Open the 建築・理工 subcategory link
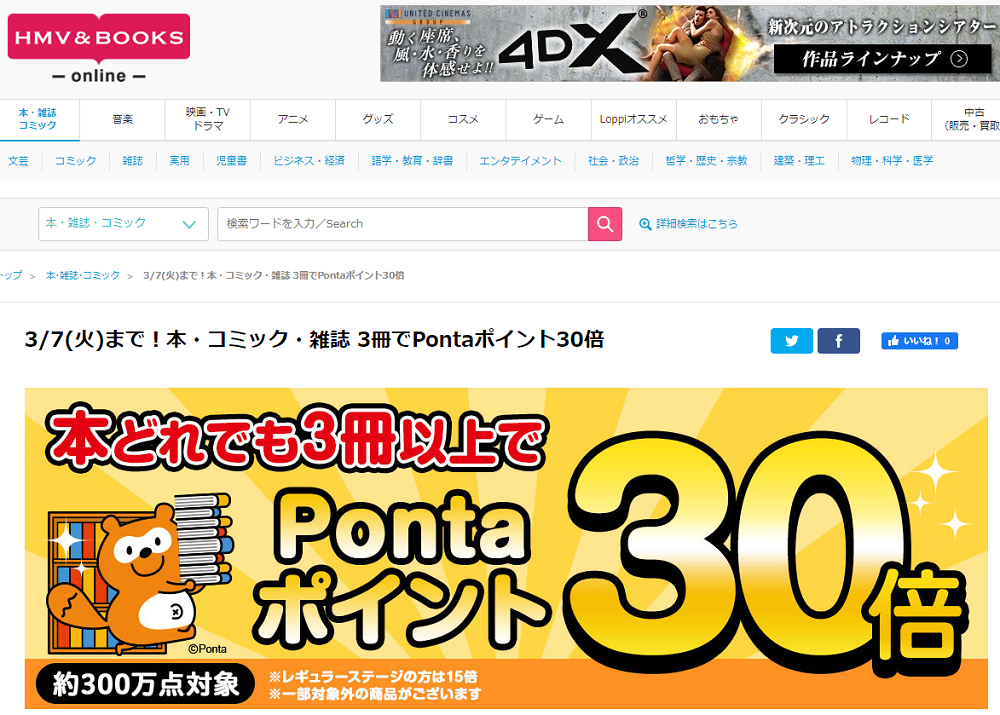1000x715 pixels. (x=799, y=161)
